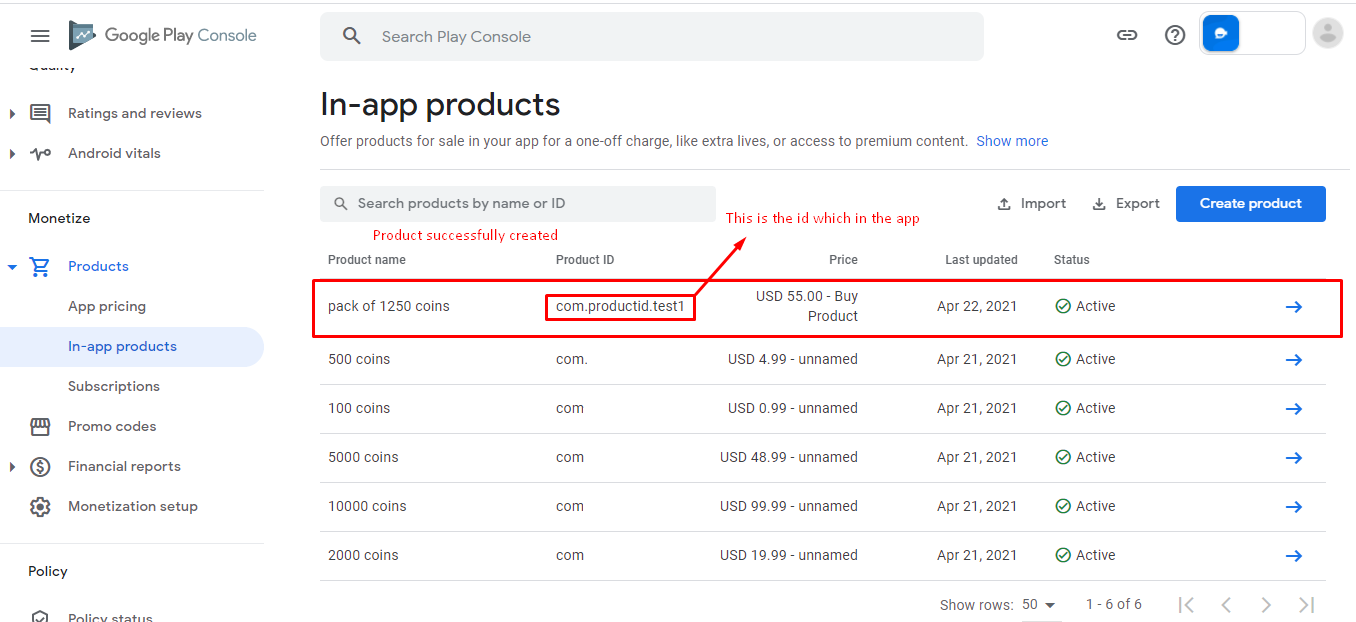The width and height of the screenshot is (1356, 622).
Task: Select App pricing in sidebar
Action: tap(107, 306)
